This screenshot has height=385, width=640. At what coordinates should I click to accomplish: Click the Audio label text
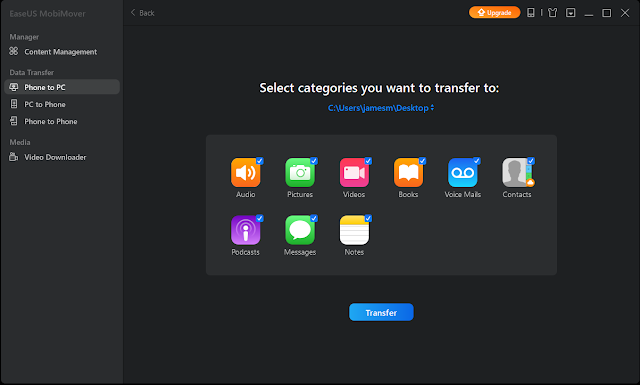point(245,194)
